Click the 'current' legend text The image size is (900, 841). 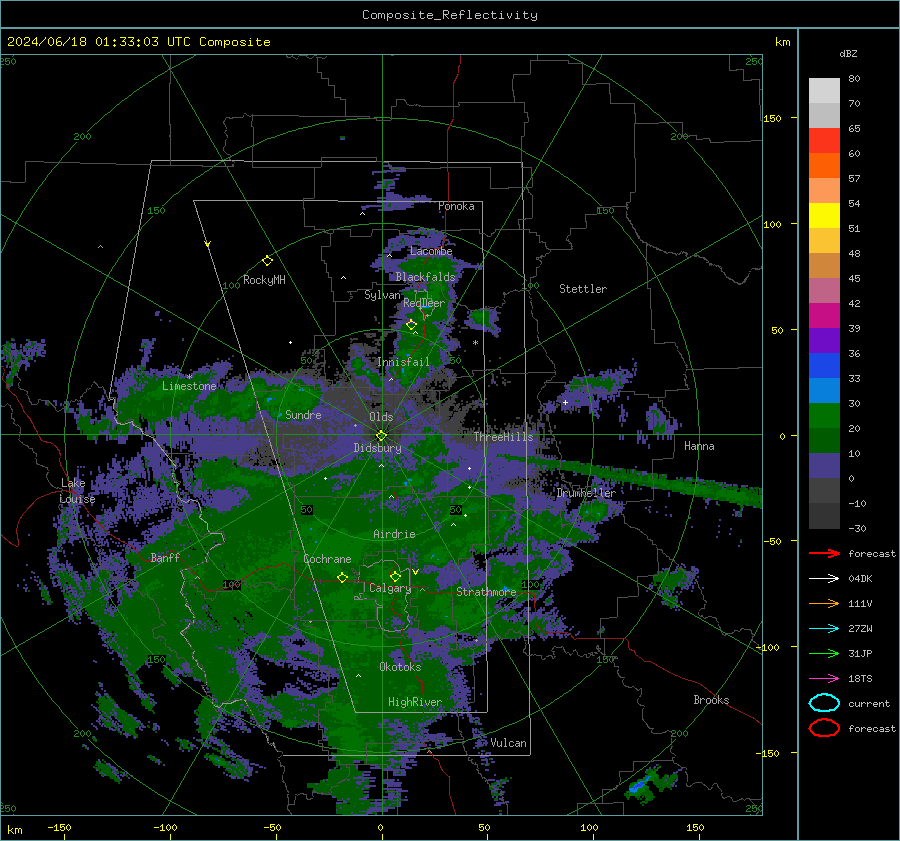pyautogui.click(x=869, y=703)
